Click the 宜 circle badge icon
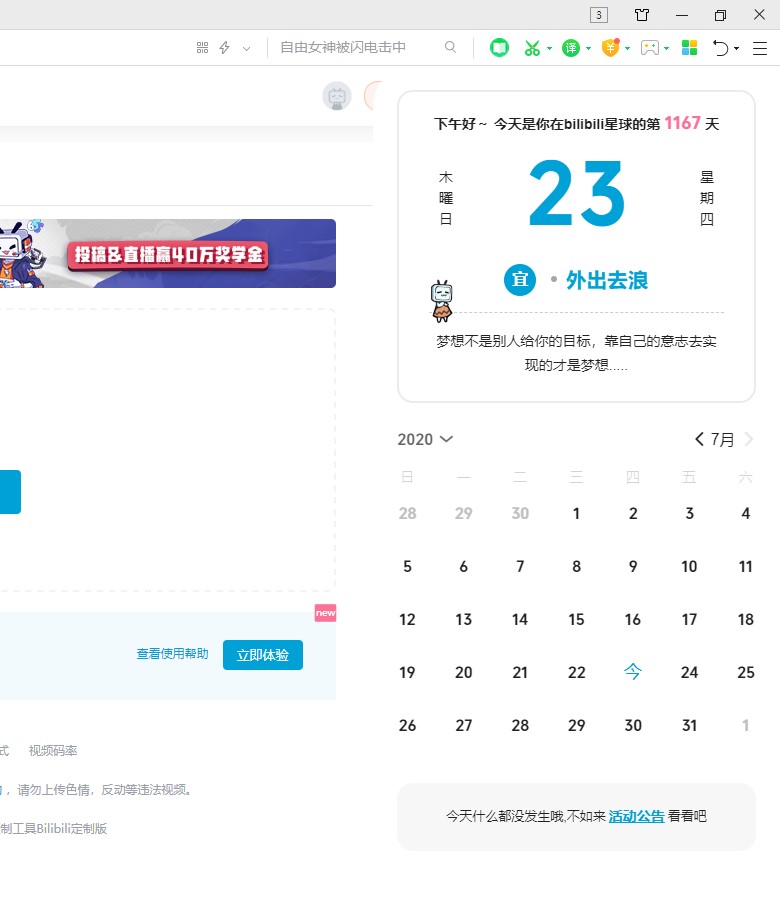 520,280
